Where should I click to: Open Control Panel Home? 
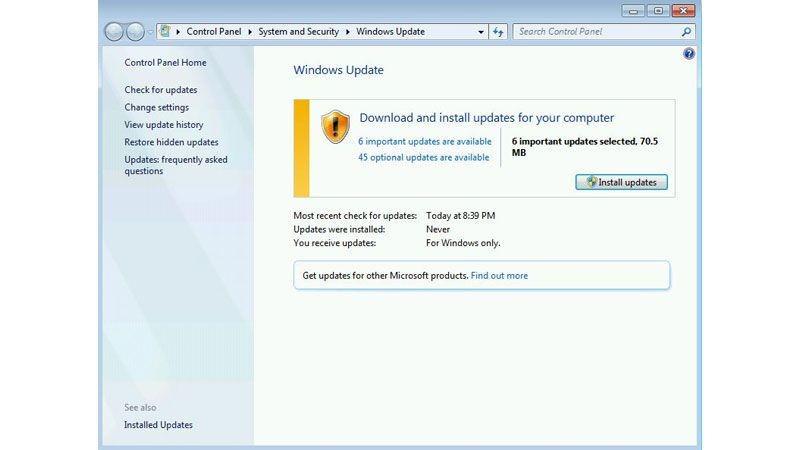(x=165, y=63)
